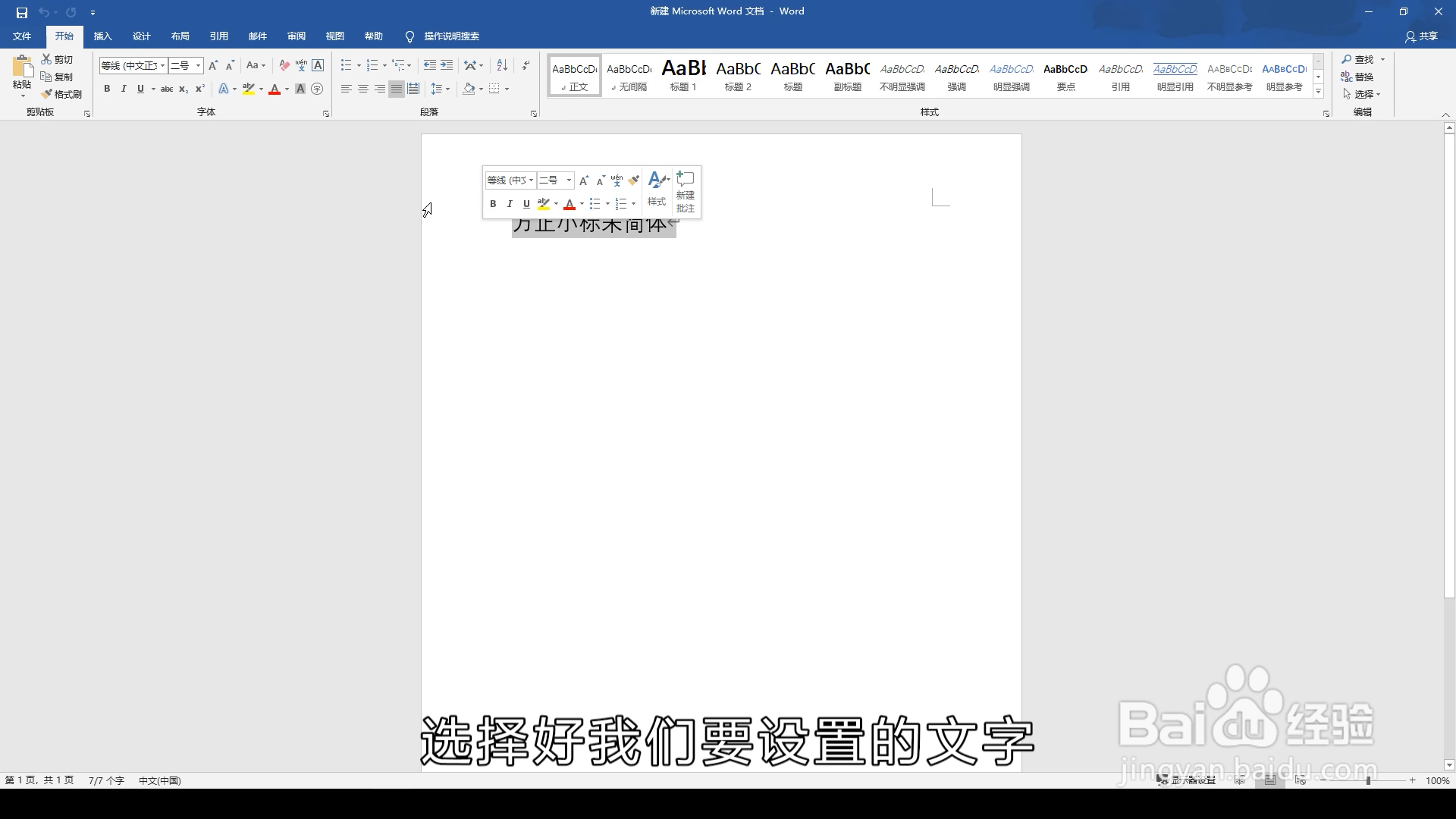
Task: Switch to Insert (插入) tab
Action: (102, 36)
